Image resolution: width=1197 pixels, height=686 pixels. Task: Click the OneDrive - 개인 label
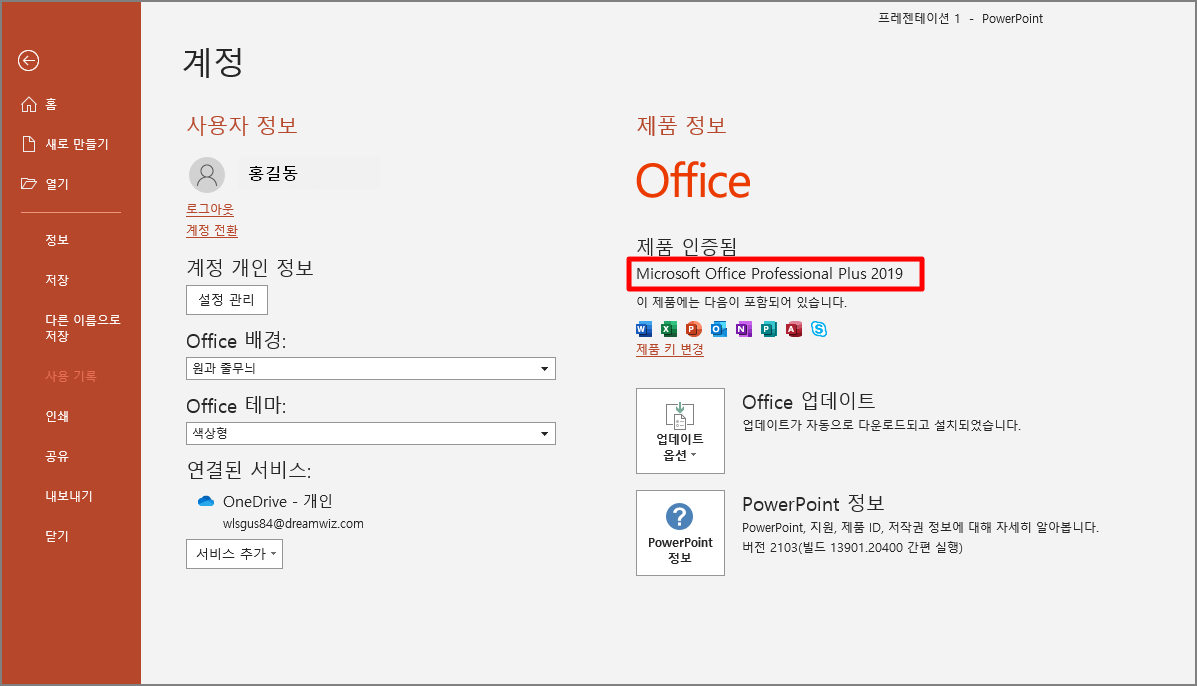(x=278, y=501)
